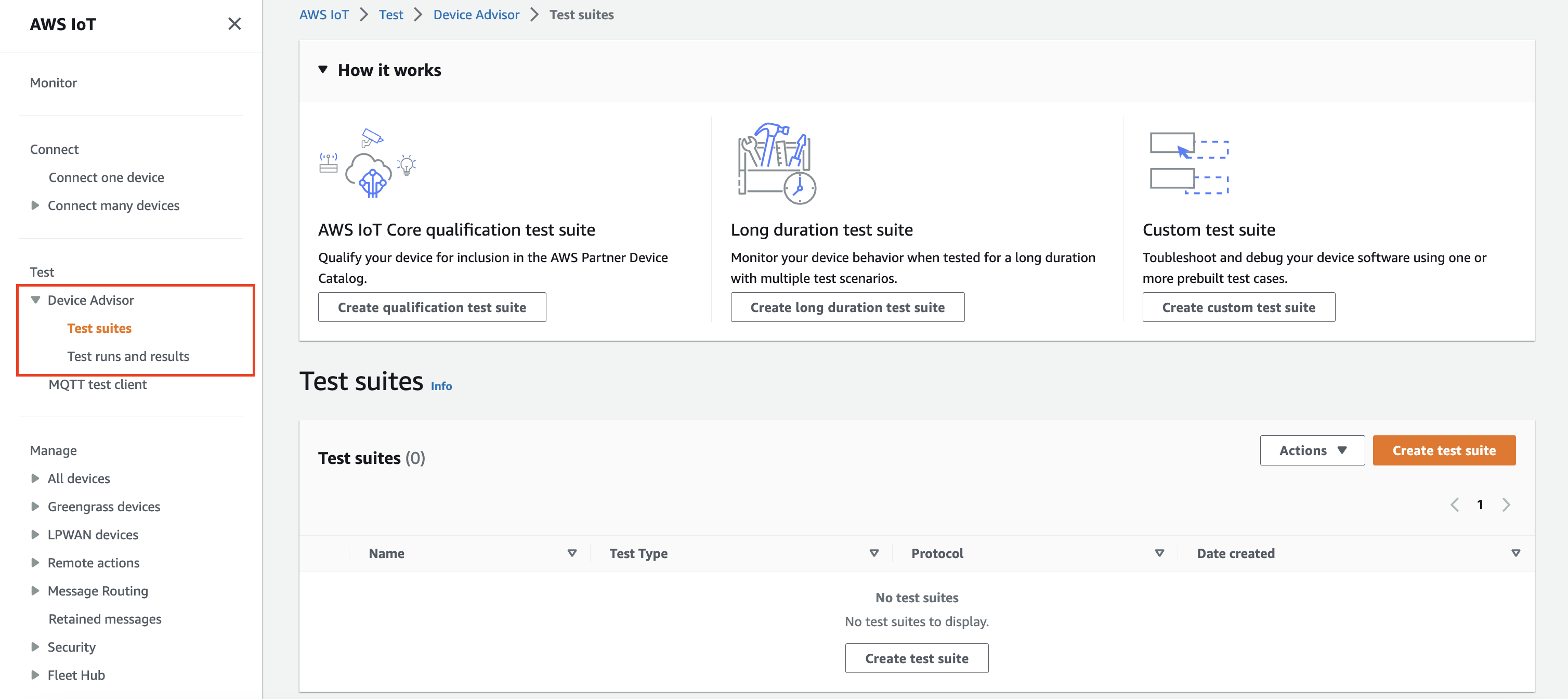Select the Test runs and results item
This screenshot has width=1568, height=699.
(x=129, y=355)
